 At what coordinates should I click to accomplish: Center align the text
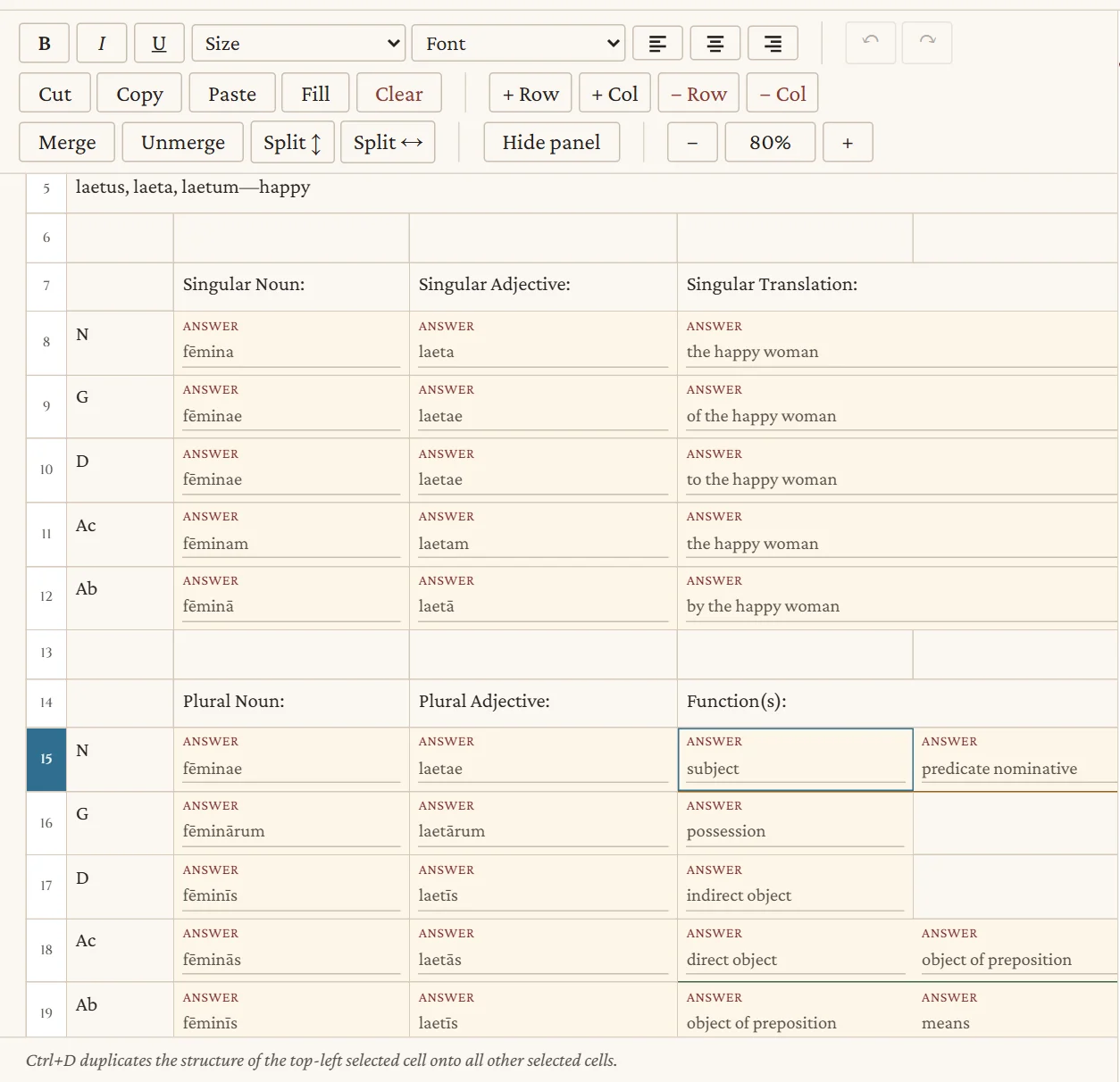[715, 44]
